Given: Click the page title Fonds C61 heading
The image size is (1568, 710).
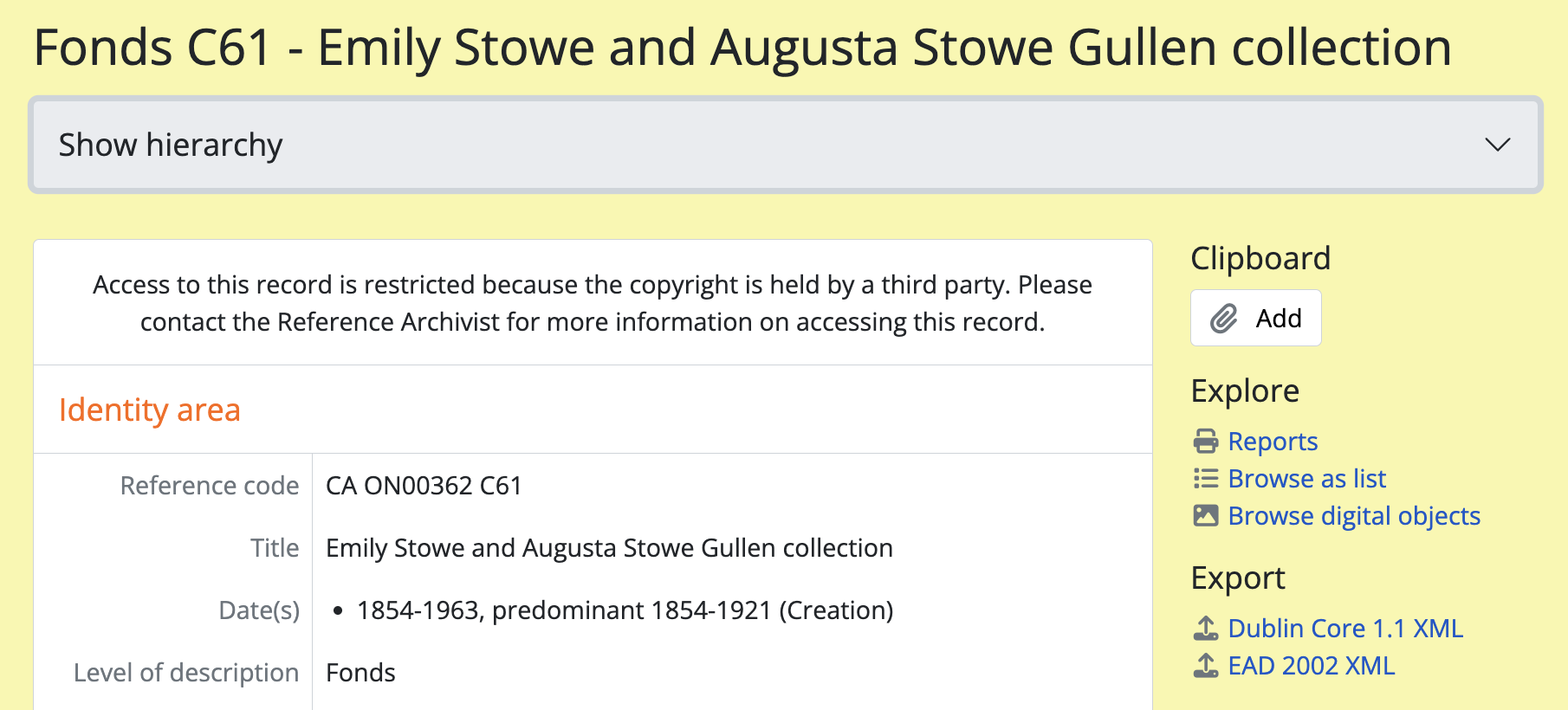Looking at the screenshot, I should 742,48.
